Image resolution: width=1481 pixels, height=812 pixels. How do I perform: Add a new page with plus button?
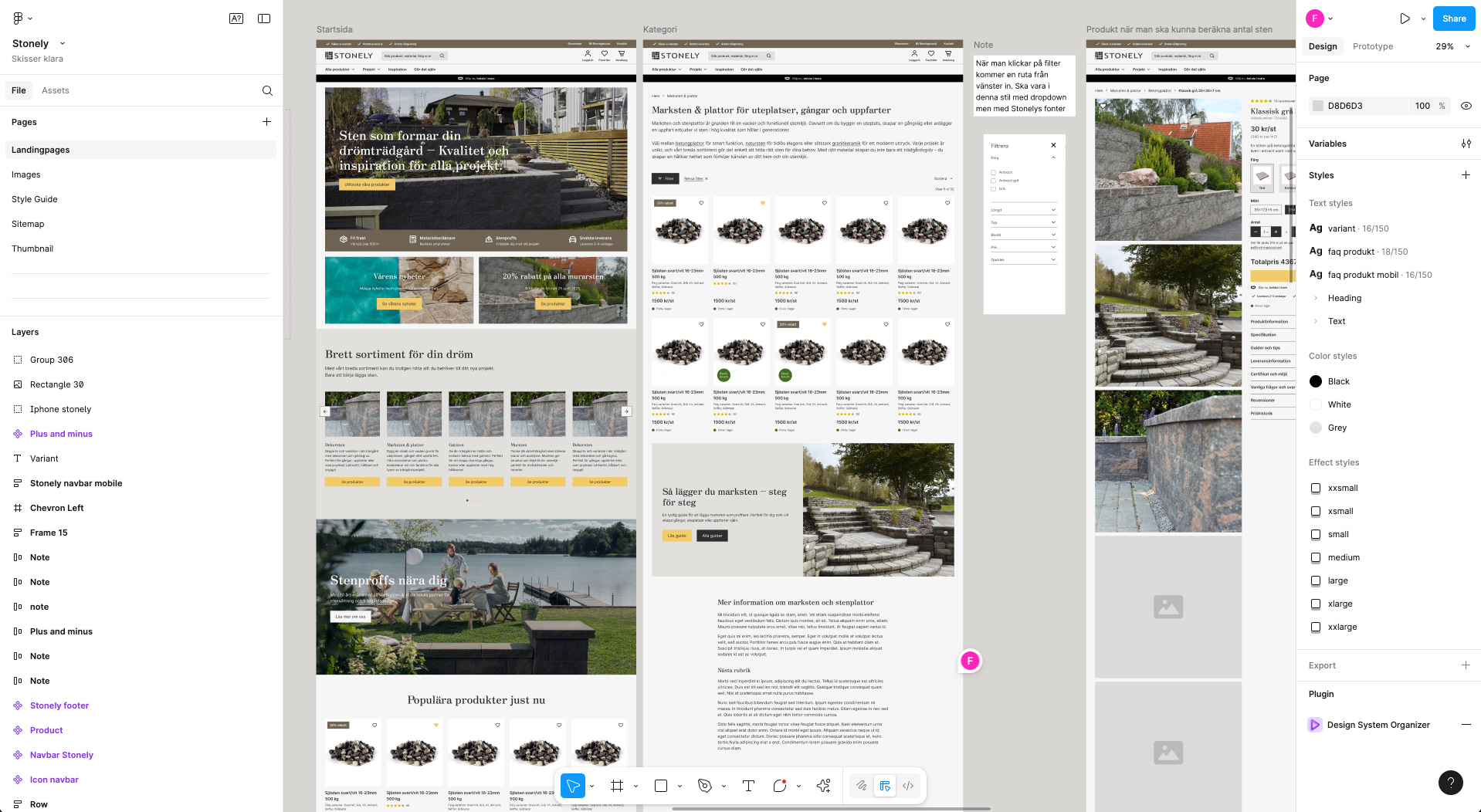click(x=266, y=122)
